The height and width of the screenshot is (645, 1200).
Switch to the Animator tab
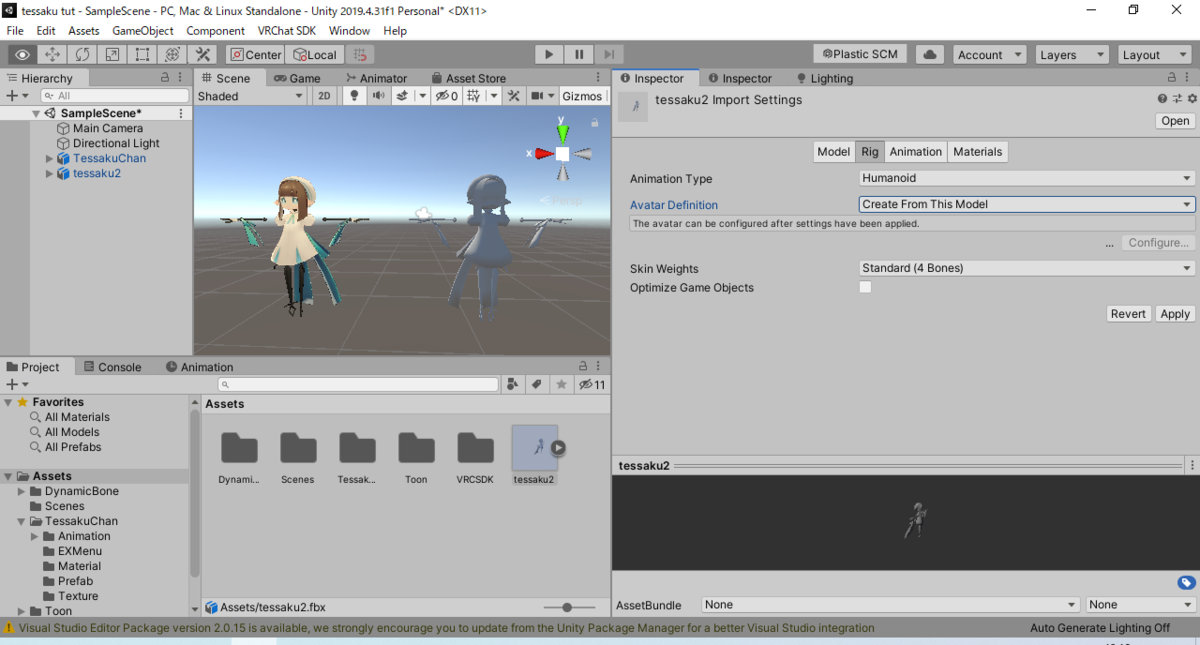(x=376, y=78)
